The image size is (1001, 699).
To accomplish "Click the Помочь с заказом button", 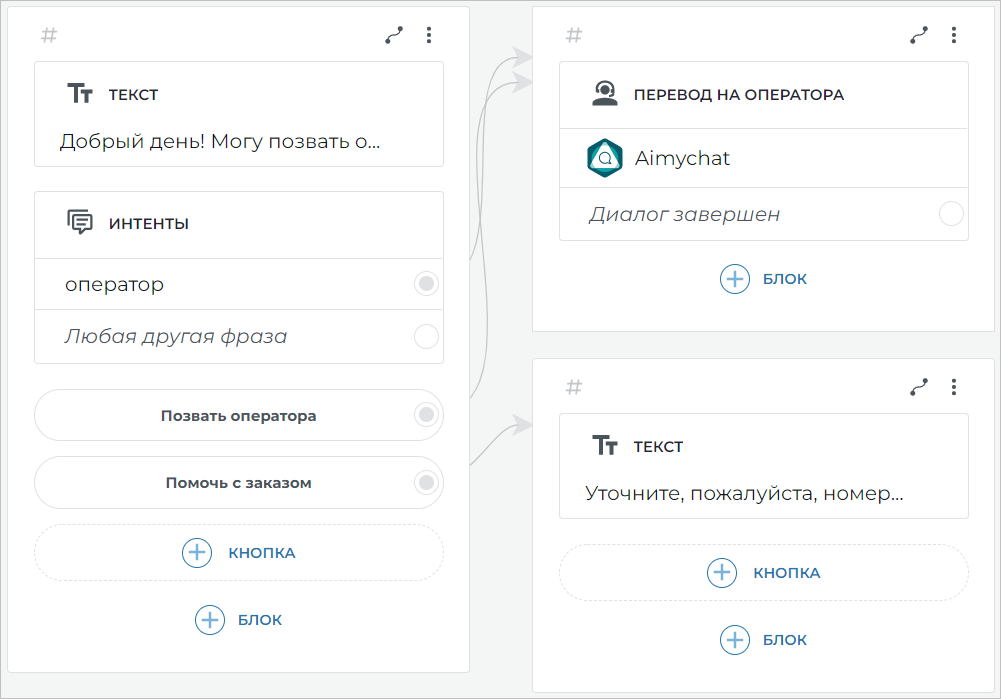I will click(239, 483).
